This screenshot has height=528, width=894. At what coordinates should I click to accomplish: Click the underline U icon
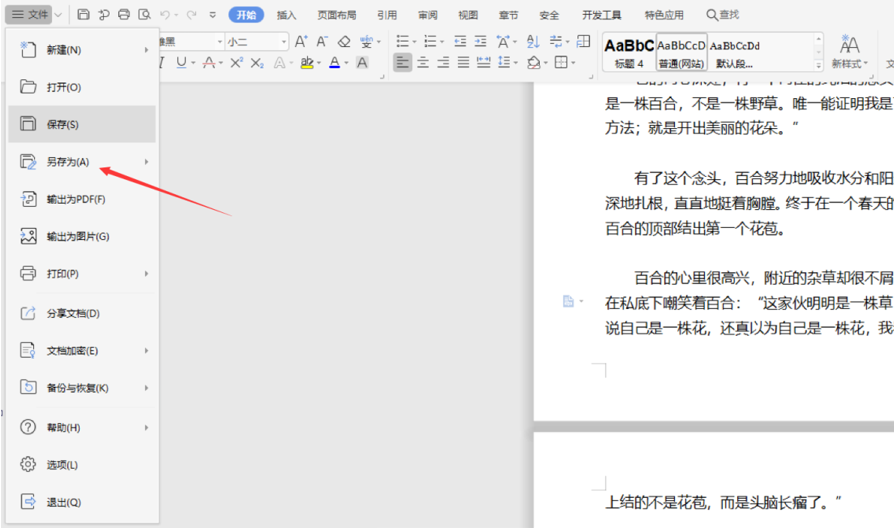(x=181, y=63)
